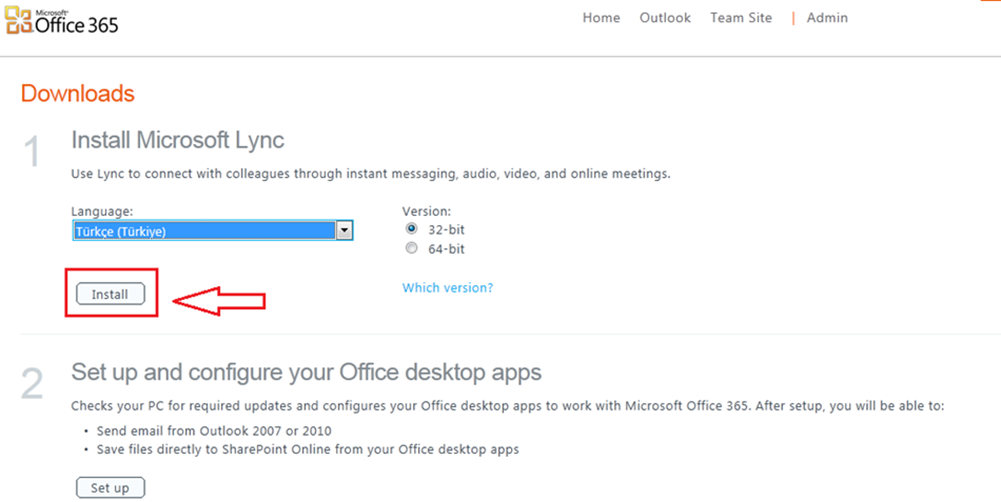Select the 64-bit version radio button
1001x502 pixels.
(x=411, y=248)
